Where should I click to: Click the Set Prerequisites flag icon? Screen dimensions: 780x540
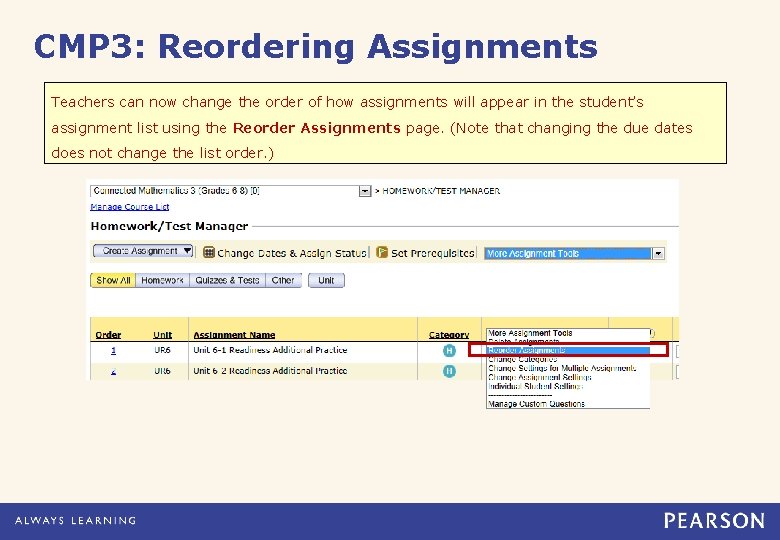tap(382, 253)
